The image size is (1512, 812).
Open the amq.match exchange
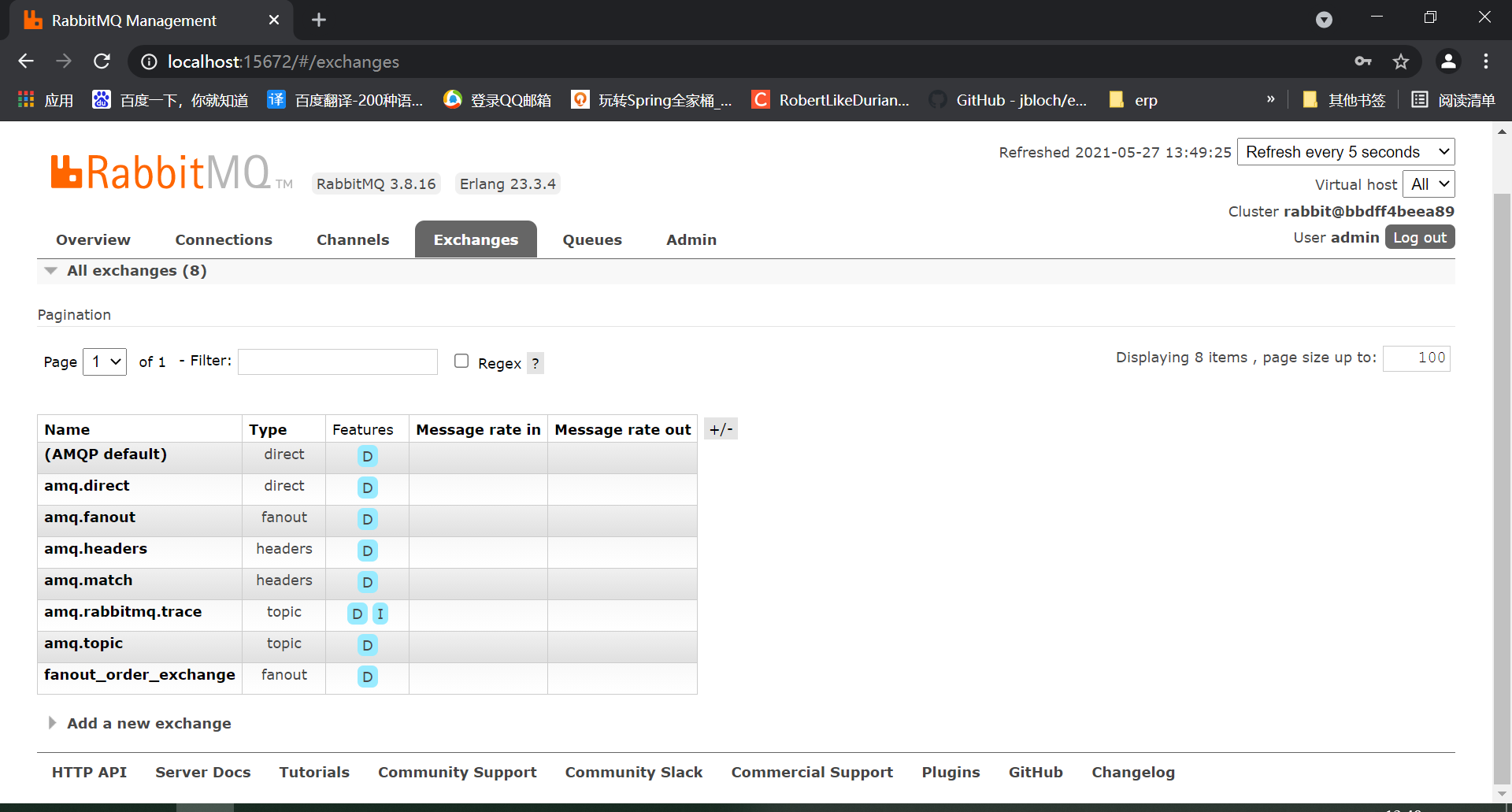tap(88, 580)
